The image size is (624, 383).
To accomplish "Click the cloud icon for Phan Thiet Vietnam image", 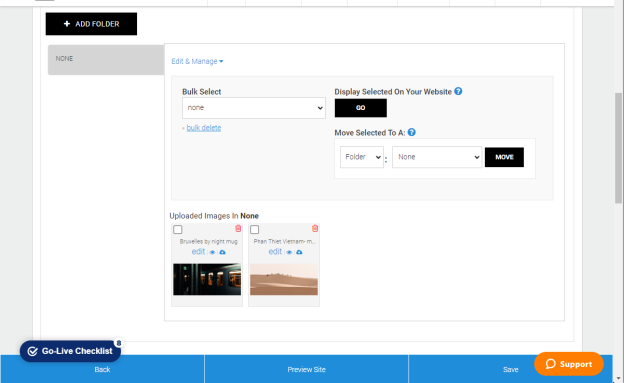I will [299, 252].
